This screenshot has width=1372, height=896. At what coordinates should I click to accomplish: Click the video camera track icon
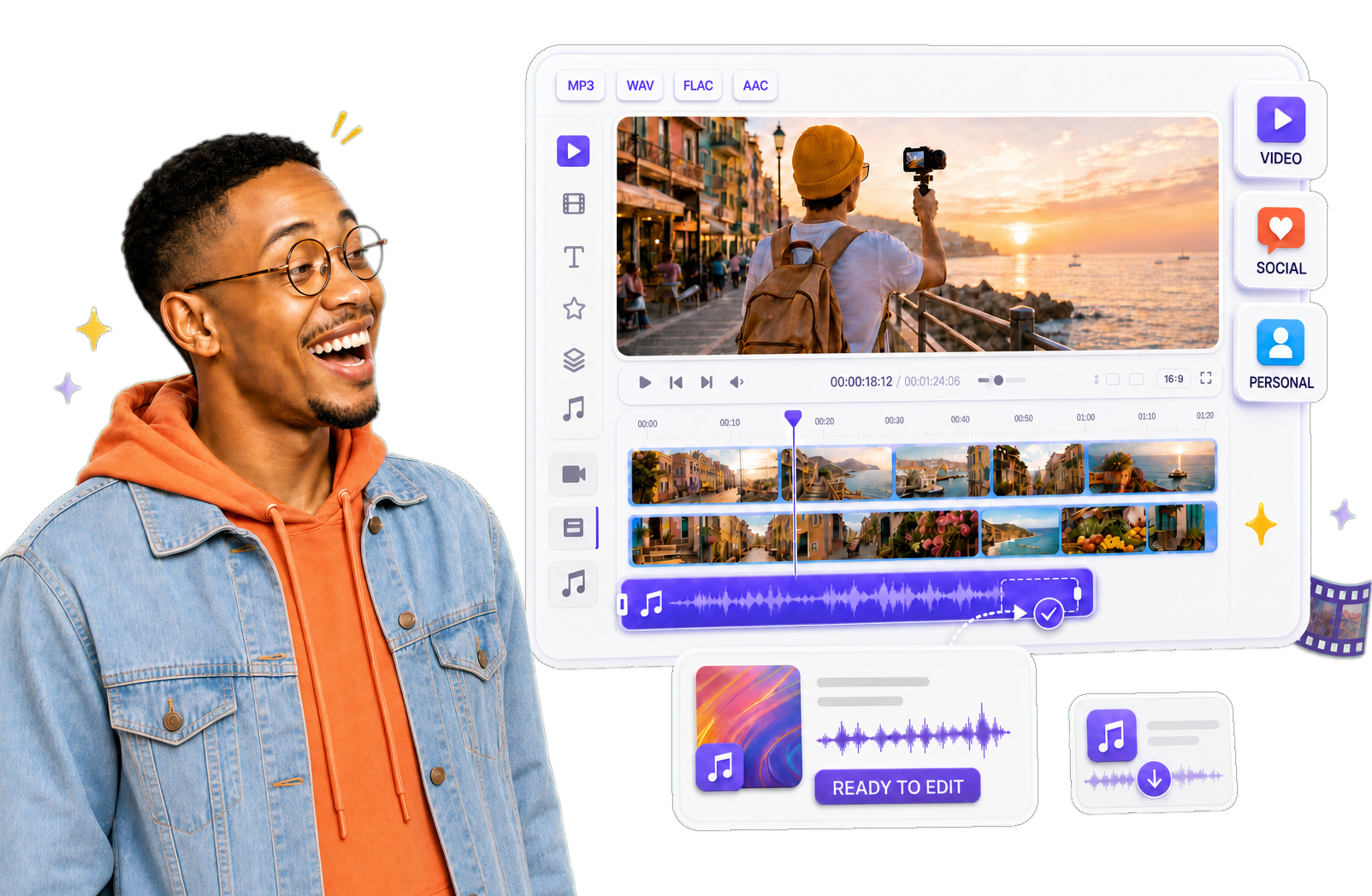coord(573,475)
